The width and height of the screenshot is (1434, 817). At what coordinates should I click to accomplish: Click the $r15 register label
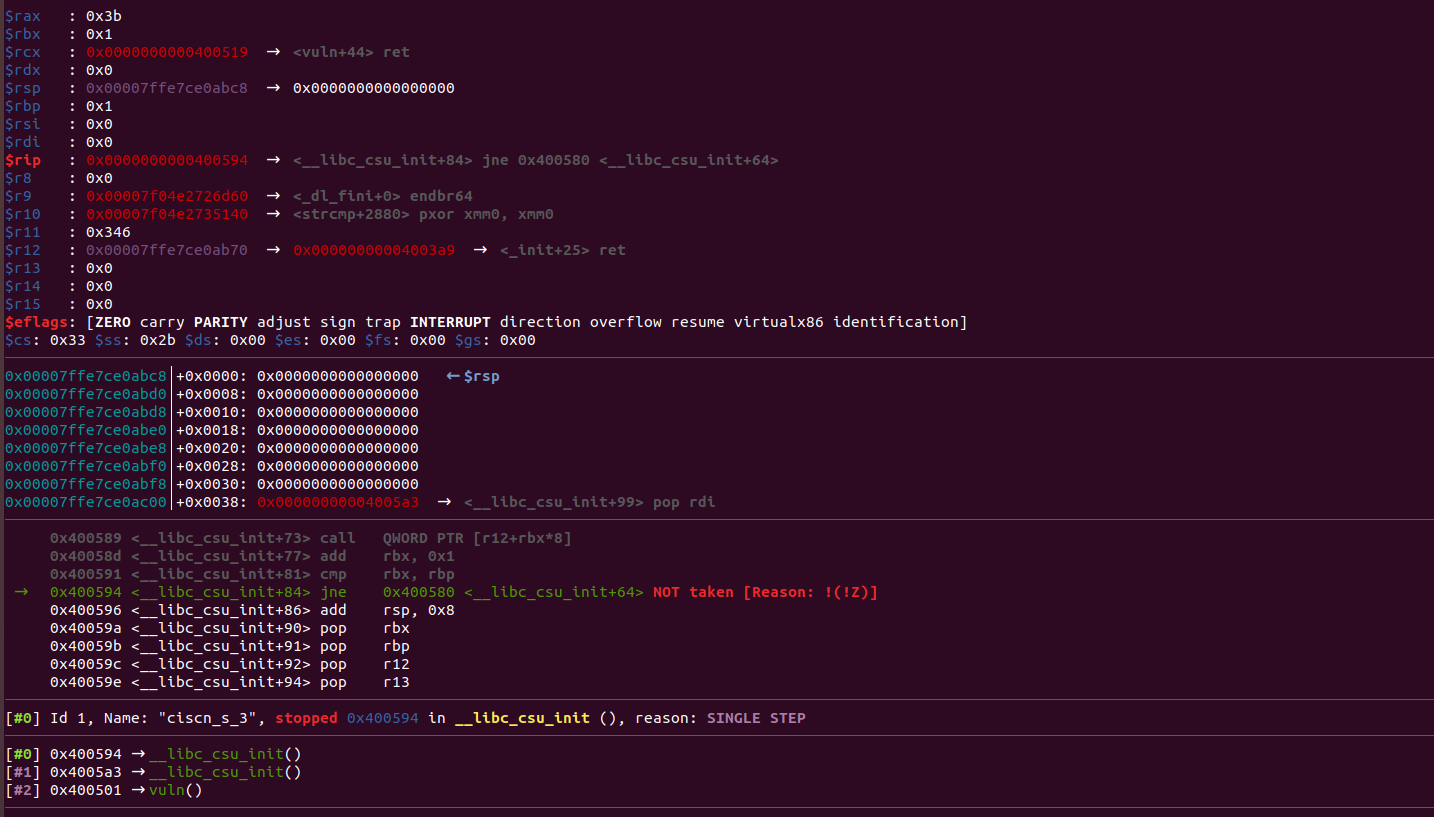(23, 304)
